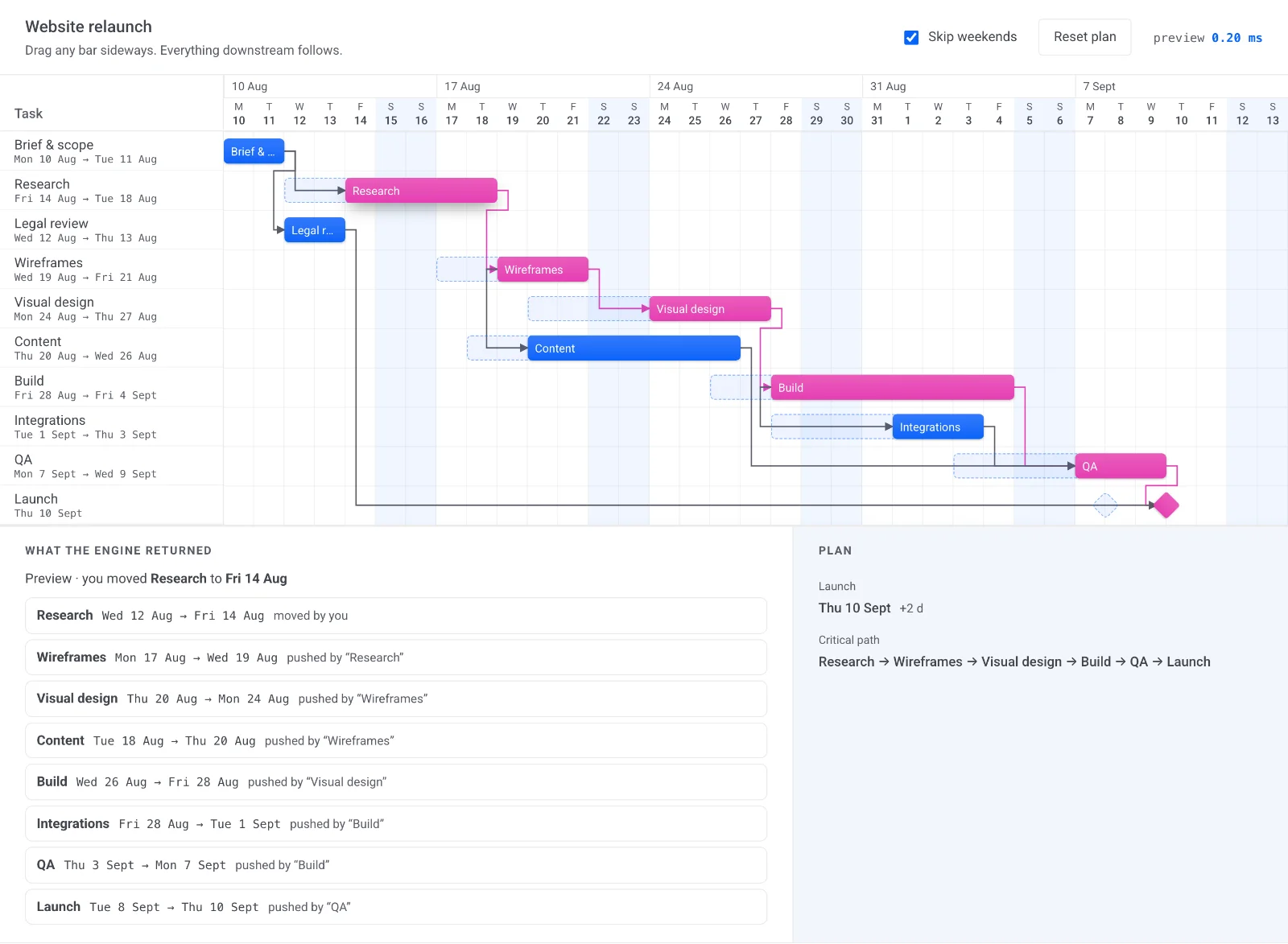1288x944 pixels.
Task: Click the Launch pushed by QA row
Action: [396, 907]
